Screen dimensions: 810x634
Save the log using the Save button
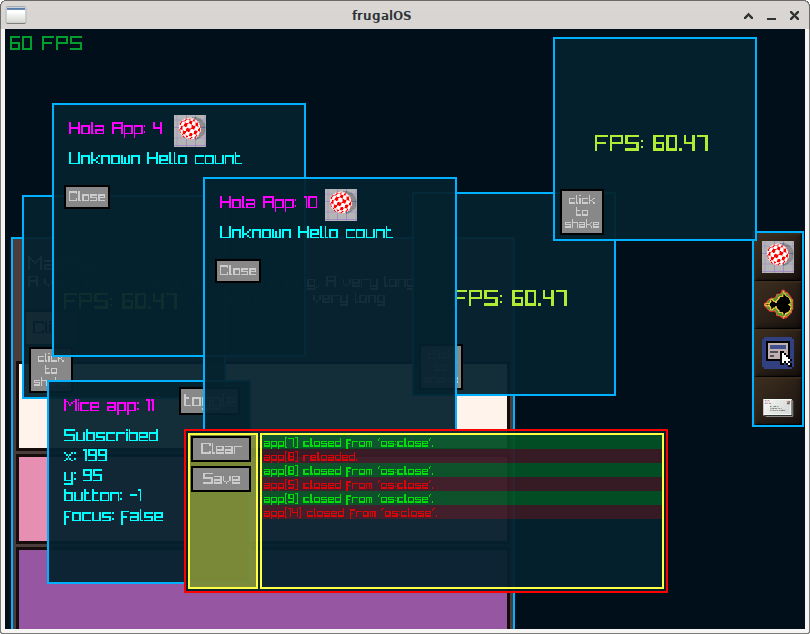point(221,479)
